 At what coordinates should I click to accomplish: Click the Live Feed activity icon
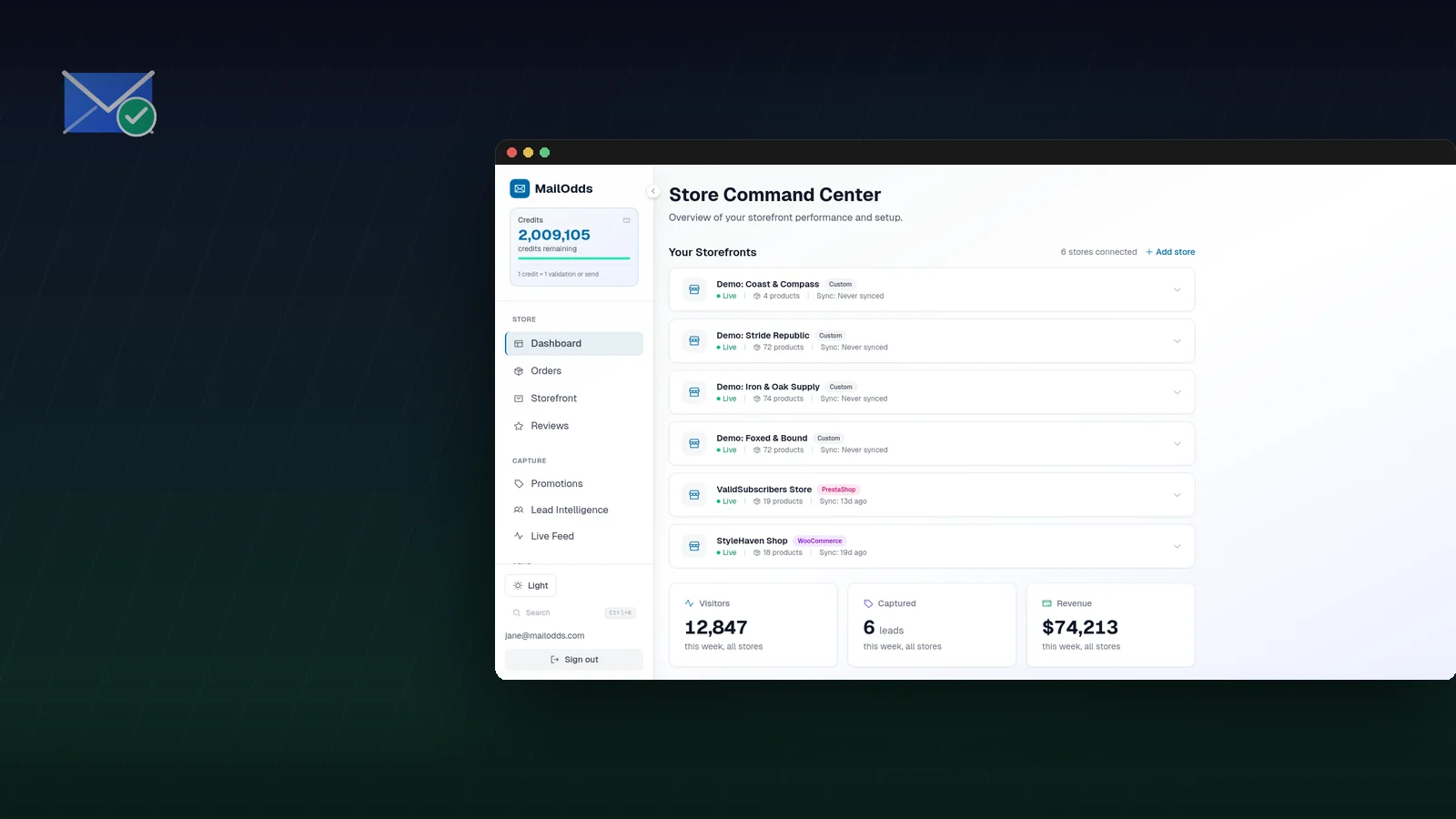pyautogui.click(x=519, y=536)
